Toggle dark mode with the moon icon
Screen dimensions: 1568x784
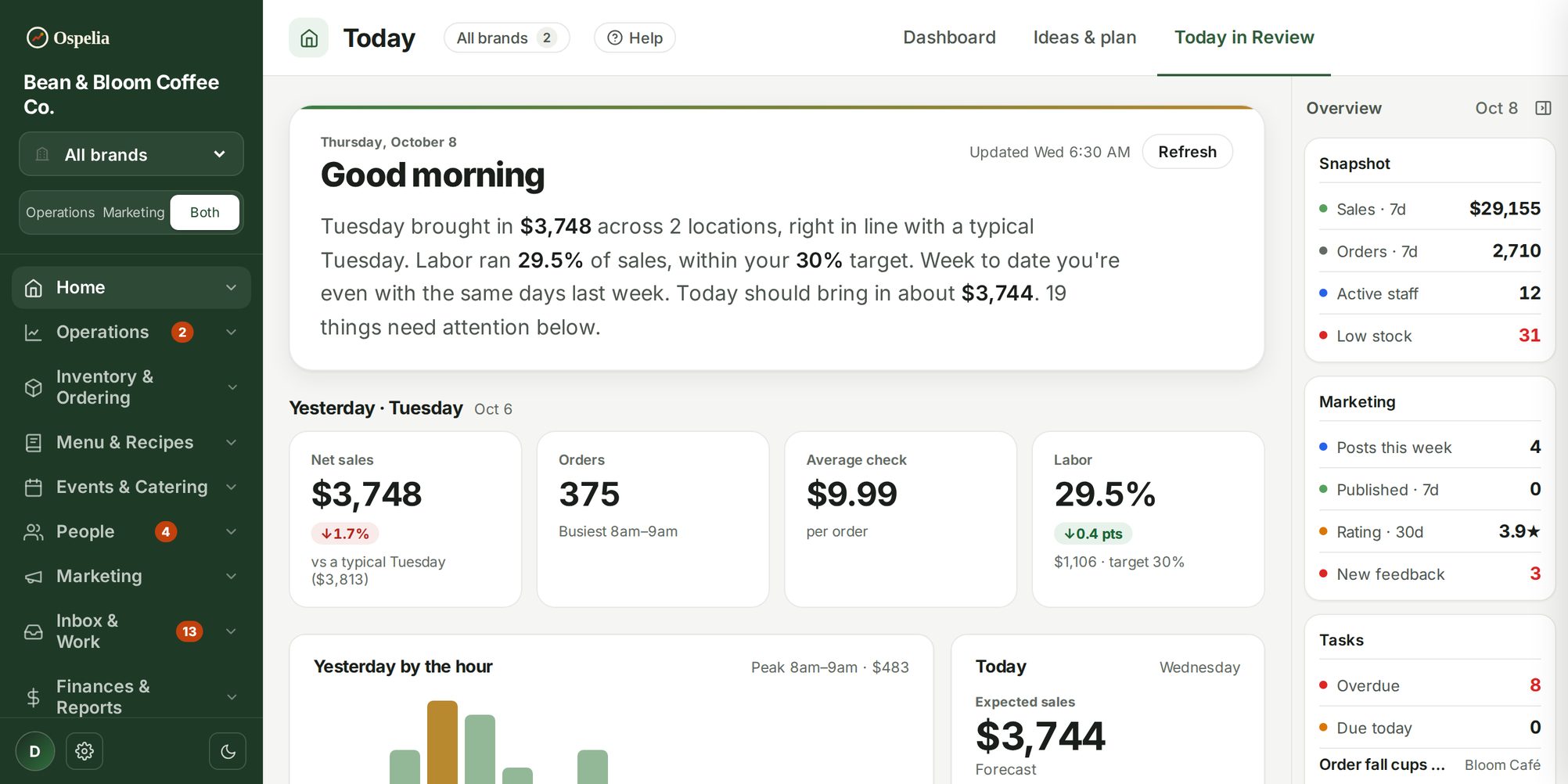(228, 751)
